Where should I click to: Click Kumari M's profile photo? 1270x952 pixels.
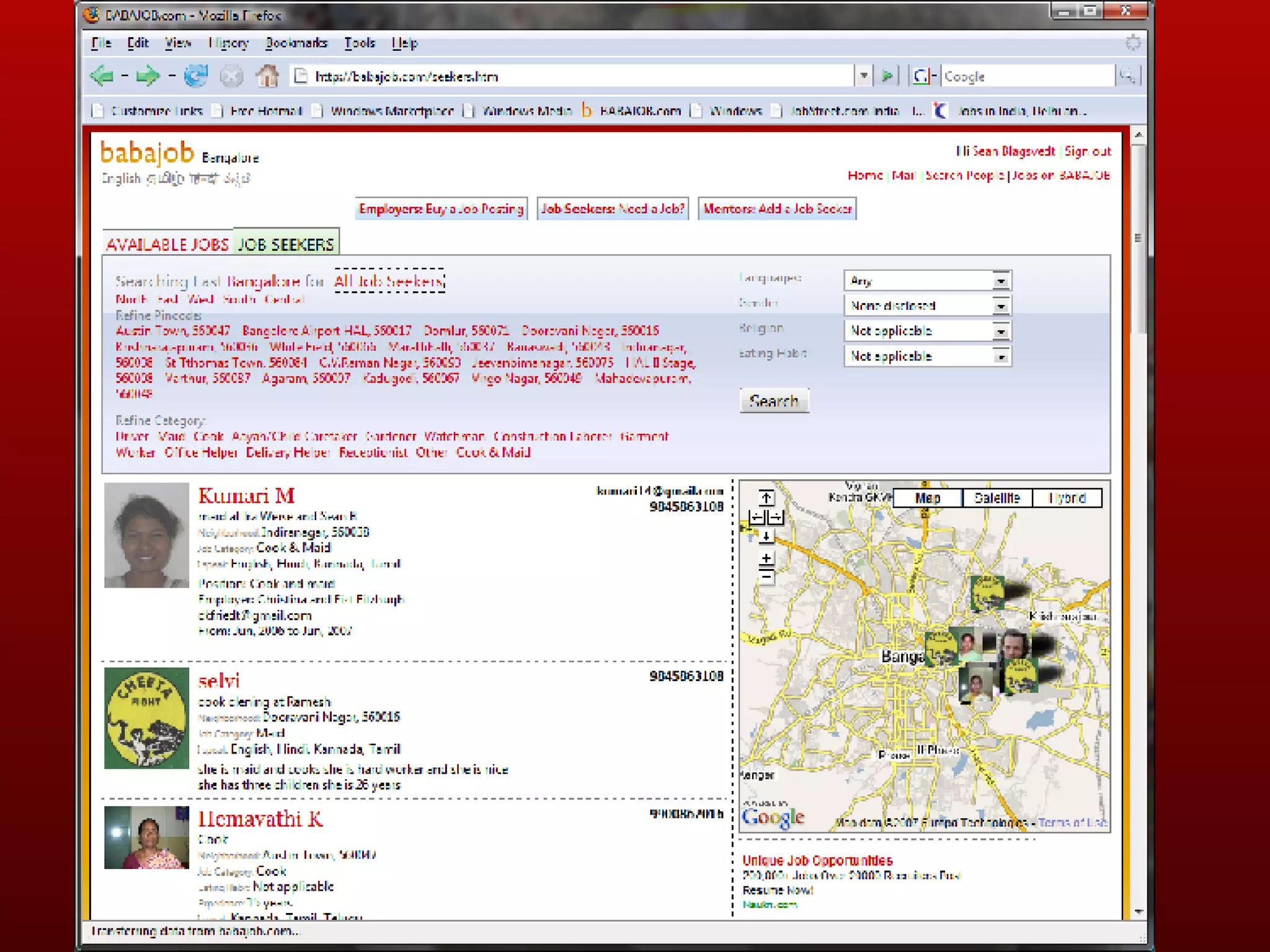146,535
